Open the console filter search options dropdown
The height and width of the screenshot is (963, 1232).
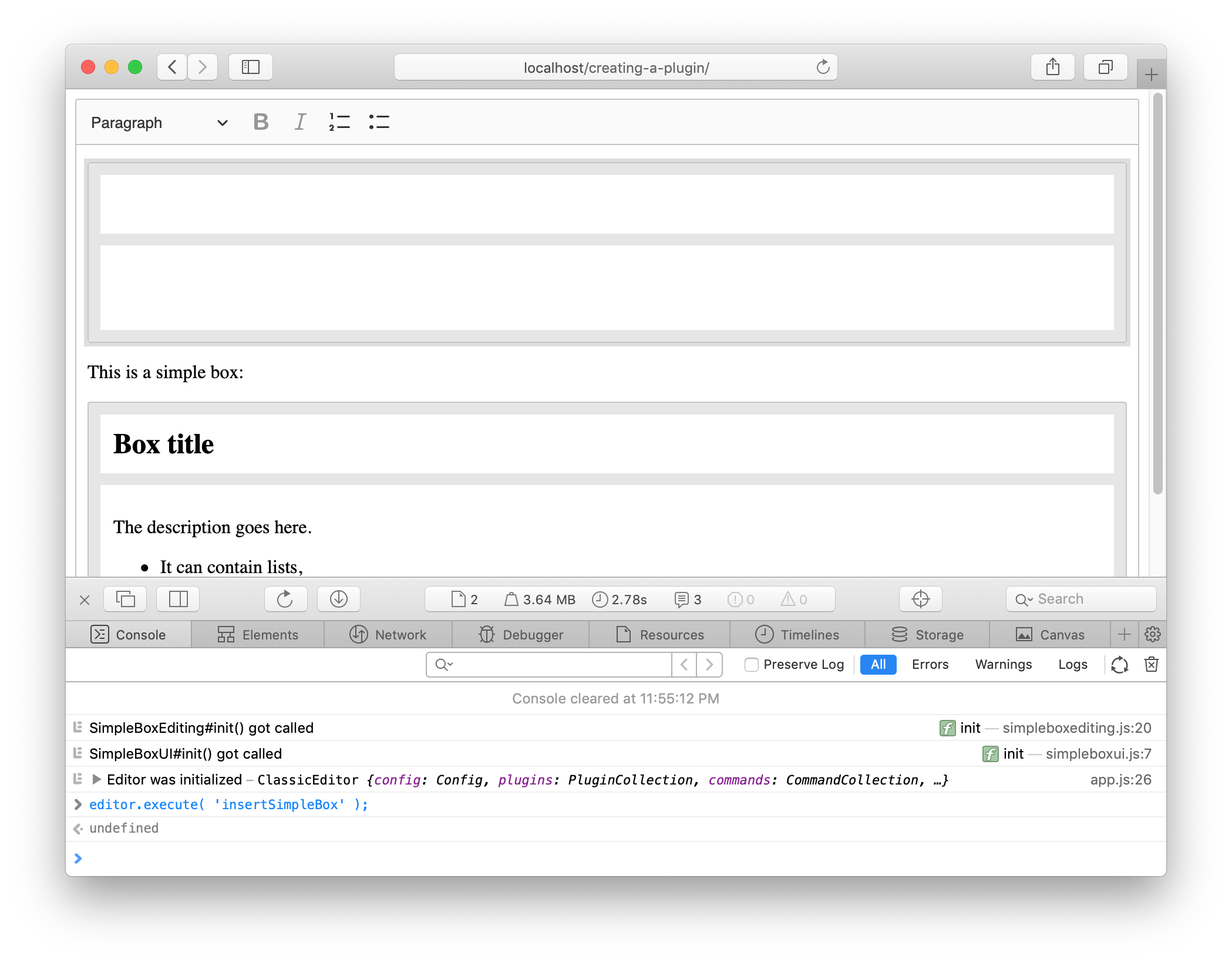point(444,664)
